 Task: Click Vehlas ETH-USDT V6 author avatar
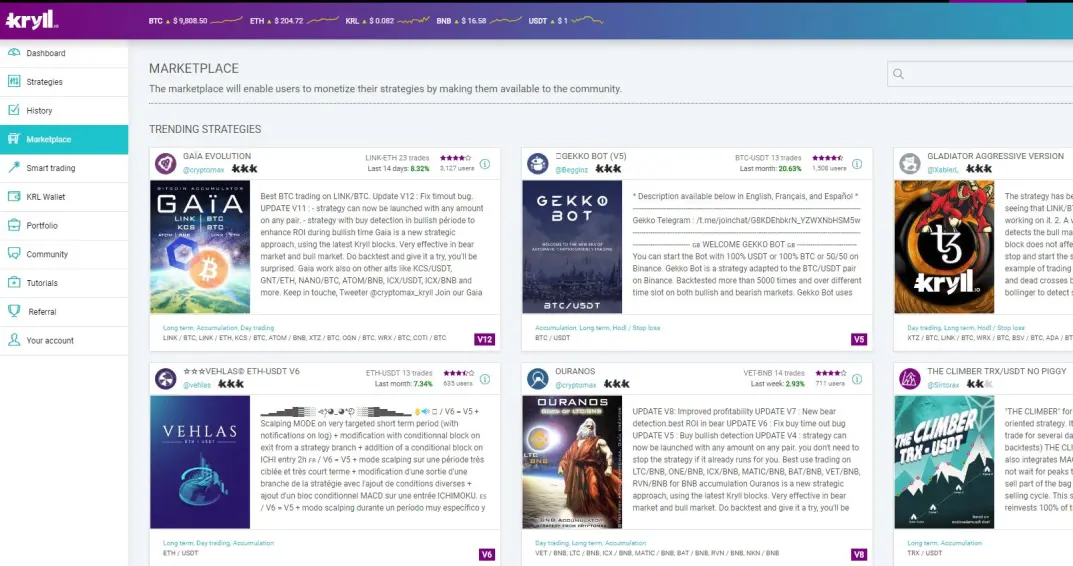[x=166, y=378]
